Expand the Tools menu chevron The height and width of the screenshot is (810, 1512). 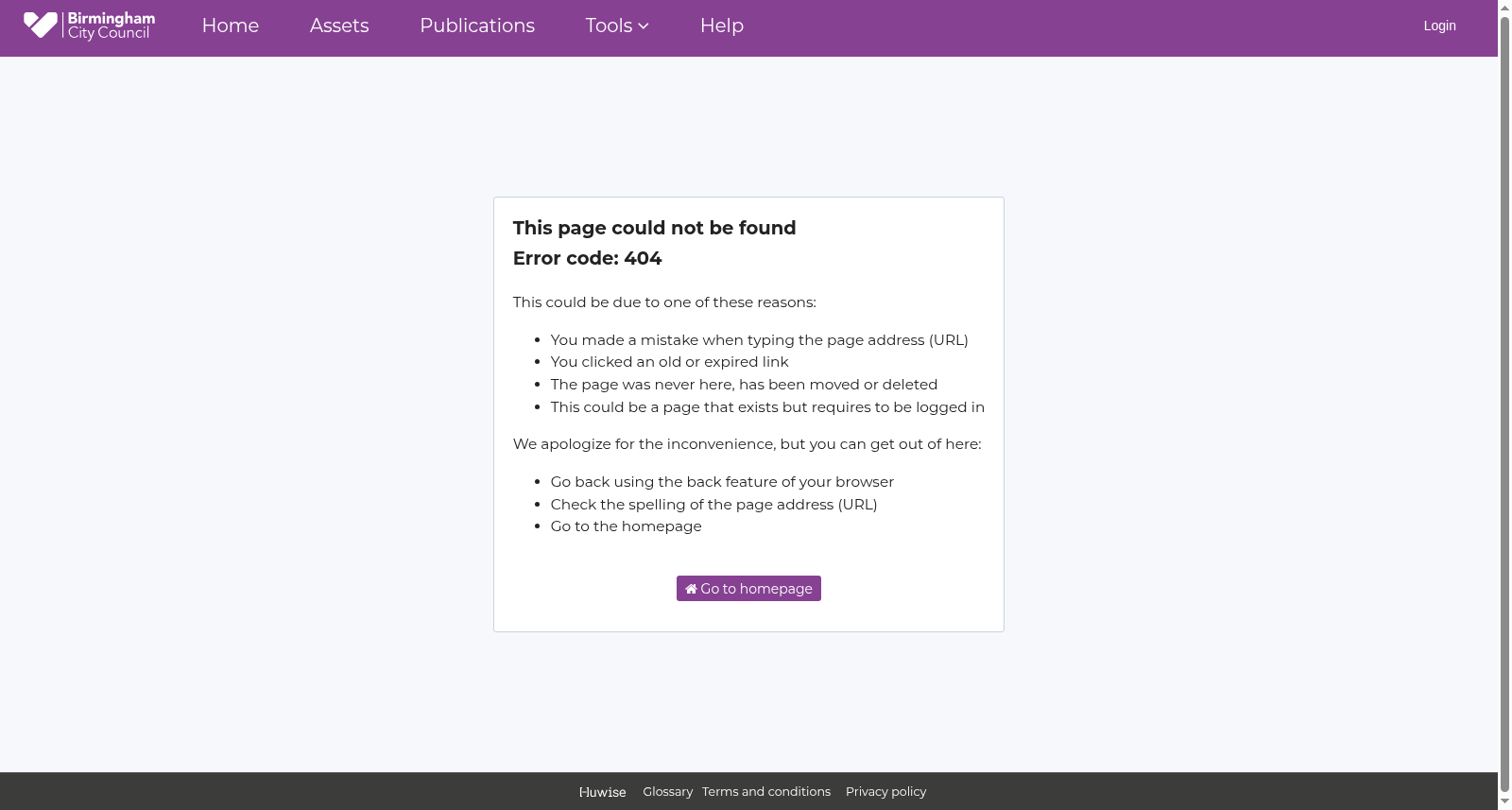[644, 26]
